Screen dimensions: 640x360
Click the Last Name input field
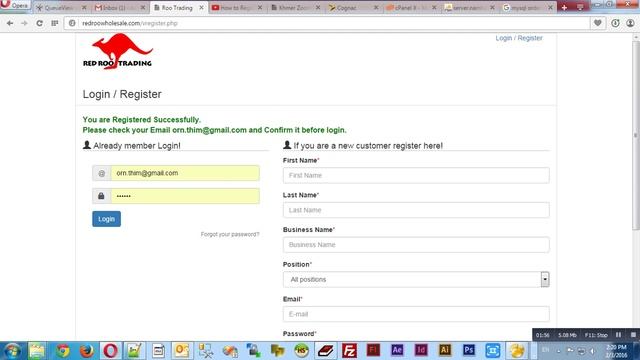(x=416, y=210)
